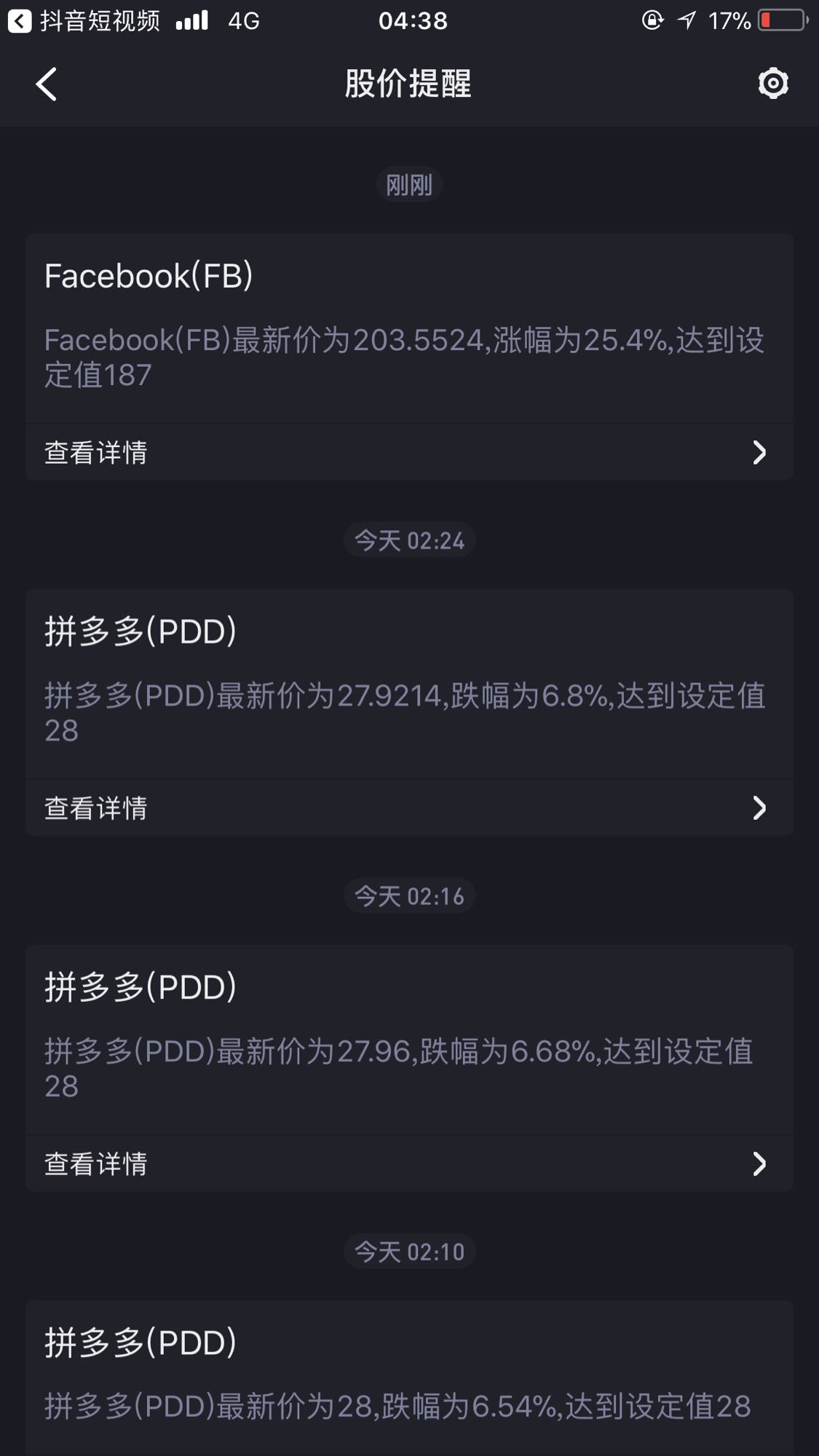Expand 02:24 拼多多 alert chevron

point(759,807)
